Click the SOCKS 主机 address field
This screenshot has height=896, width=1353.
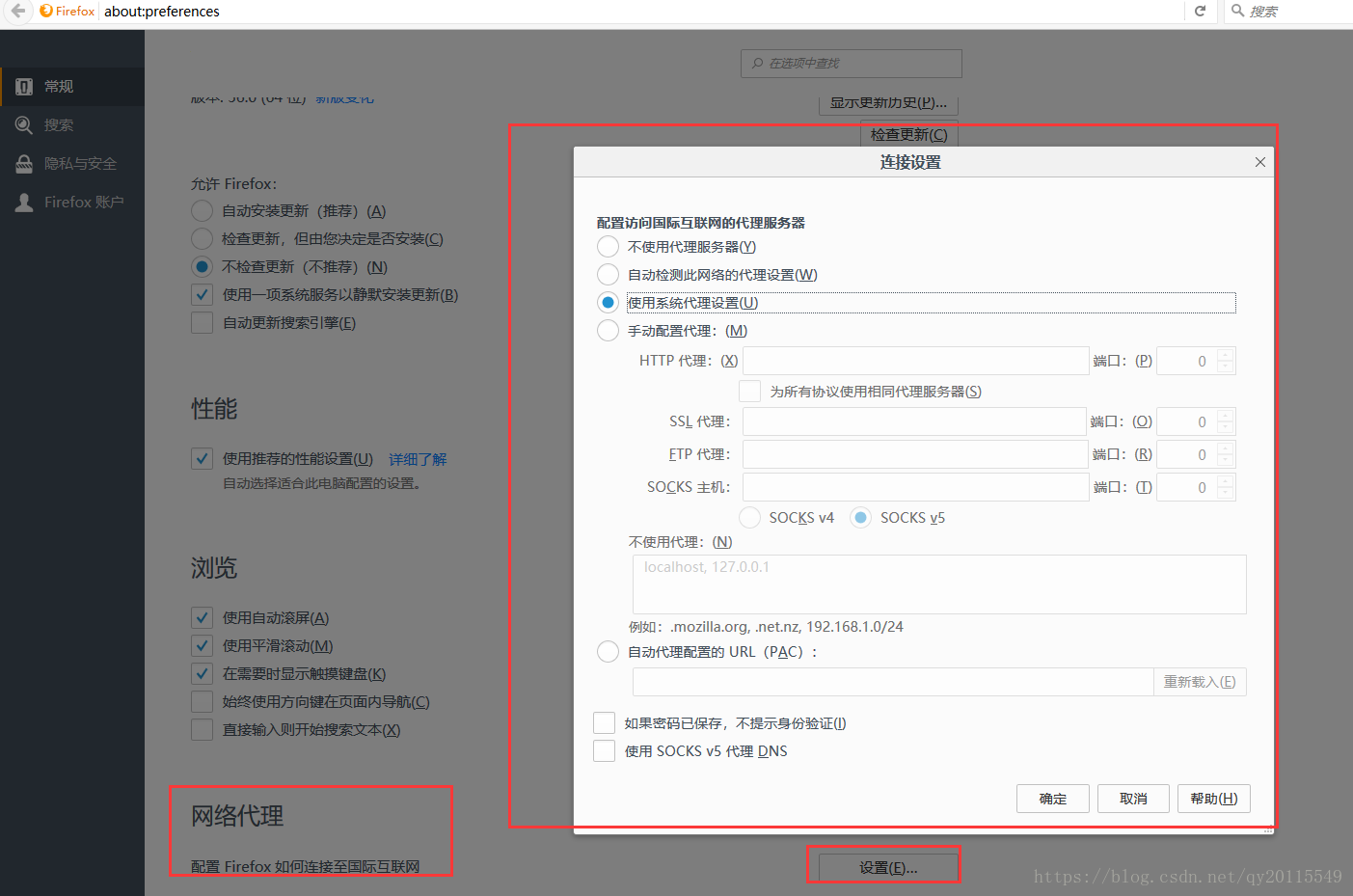click(916, 487)
